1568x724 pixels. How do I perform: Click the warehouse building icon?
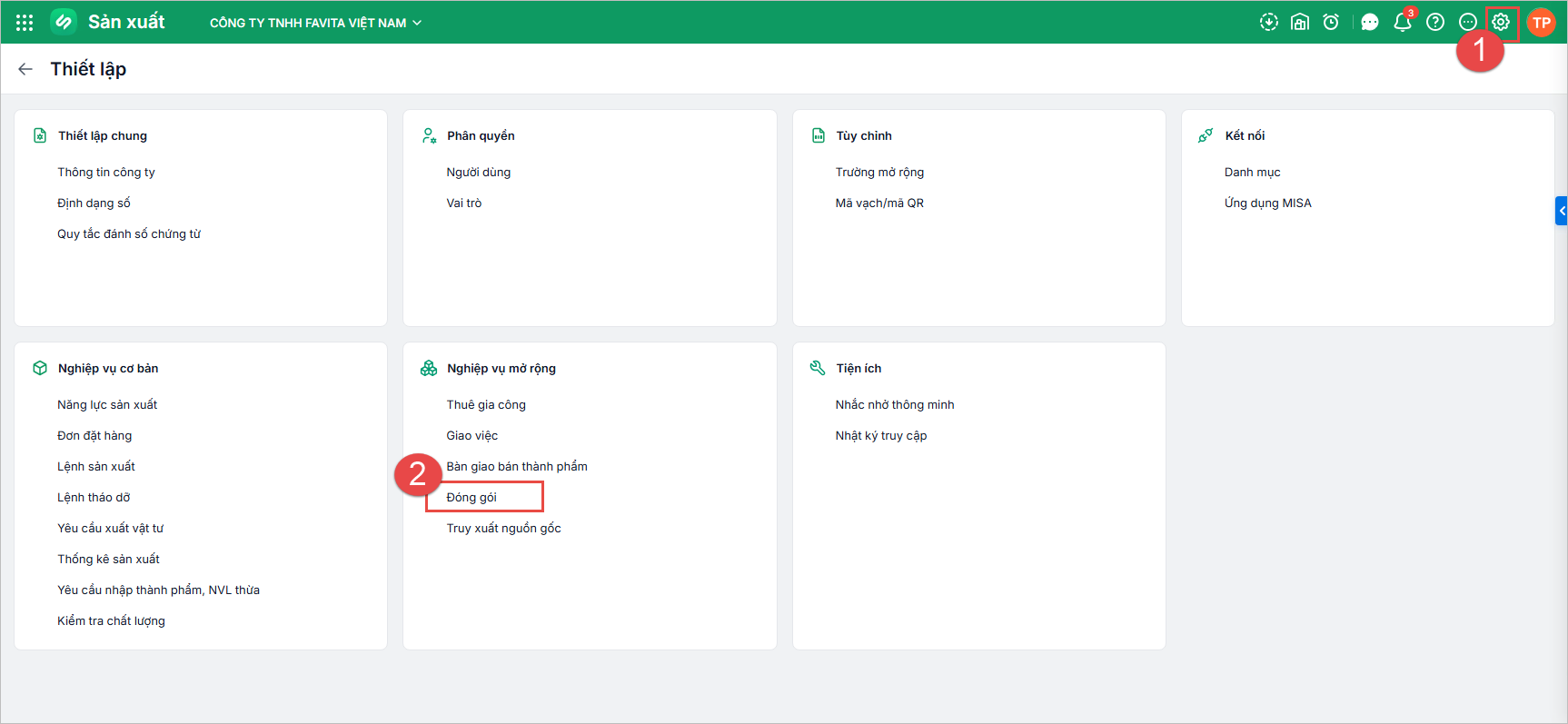pyautogui.click(x=1300, y=23)
